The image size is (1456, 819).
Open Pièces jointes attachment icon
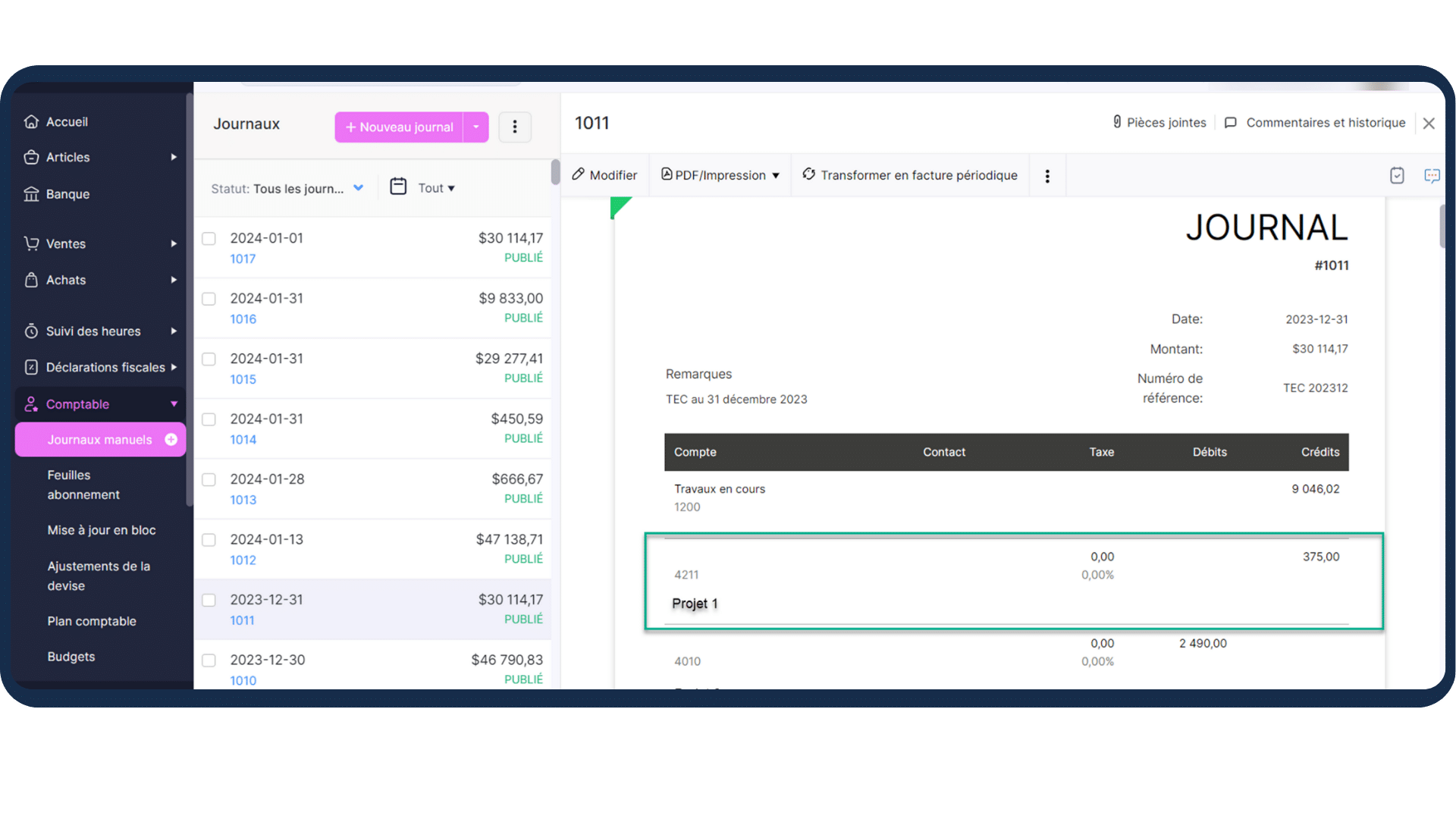1117,122
